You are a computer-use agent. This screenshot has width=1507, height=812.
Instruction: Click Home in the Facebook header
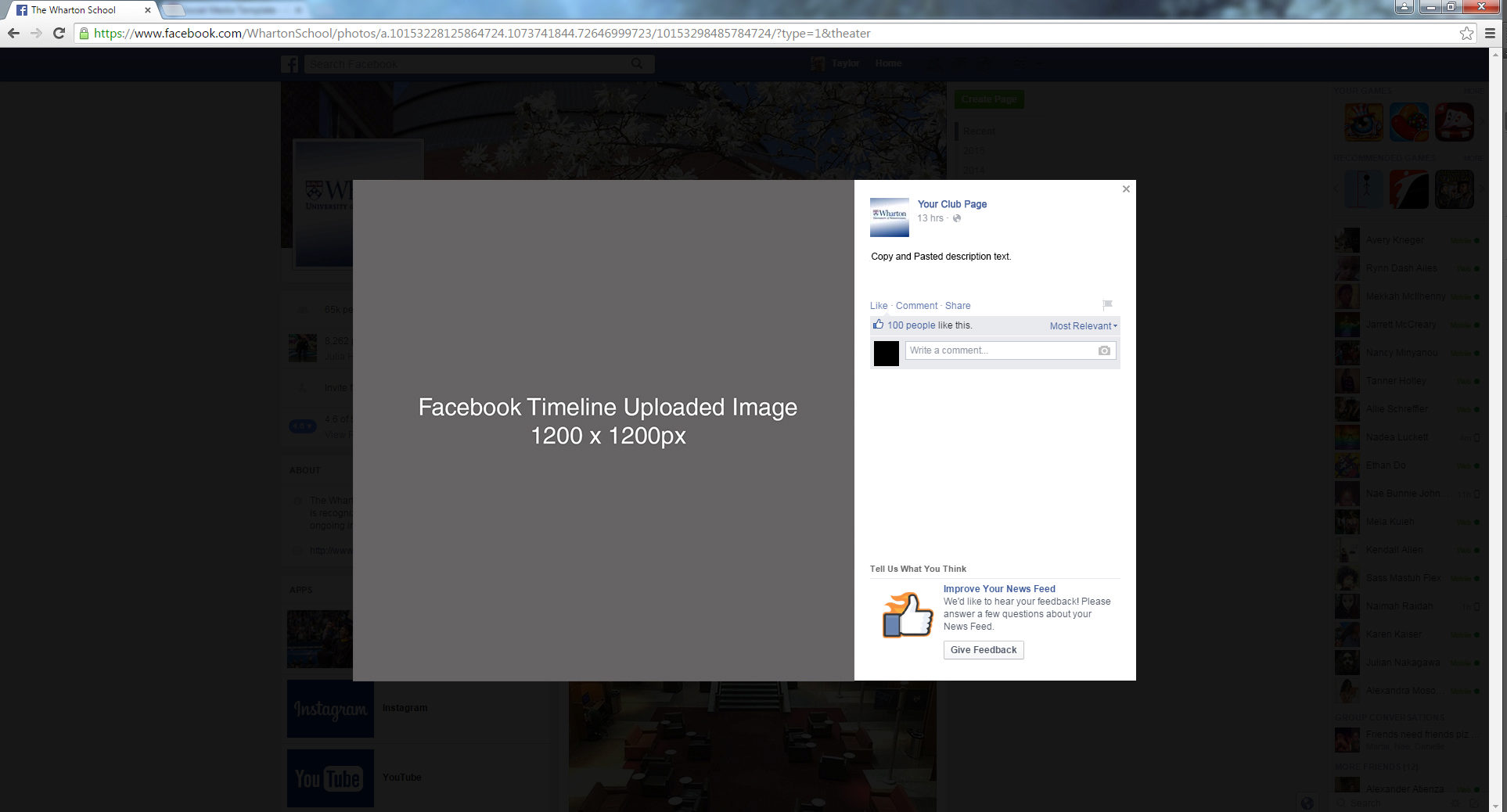click(x=888, y=63)
